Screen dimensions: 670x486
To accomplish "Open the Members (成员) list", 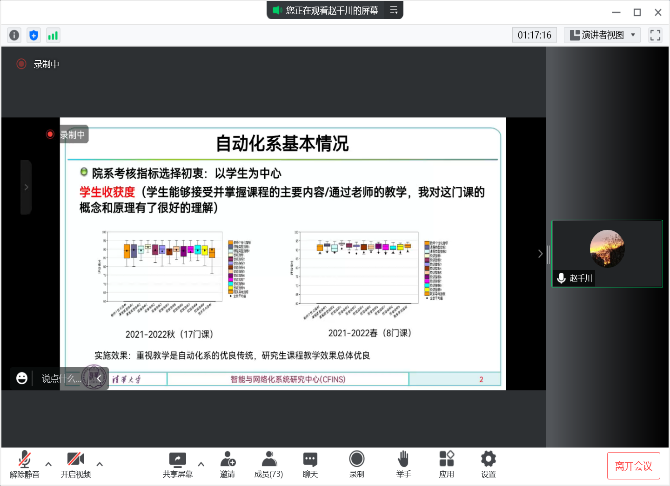I will tap(268, 462).
